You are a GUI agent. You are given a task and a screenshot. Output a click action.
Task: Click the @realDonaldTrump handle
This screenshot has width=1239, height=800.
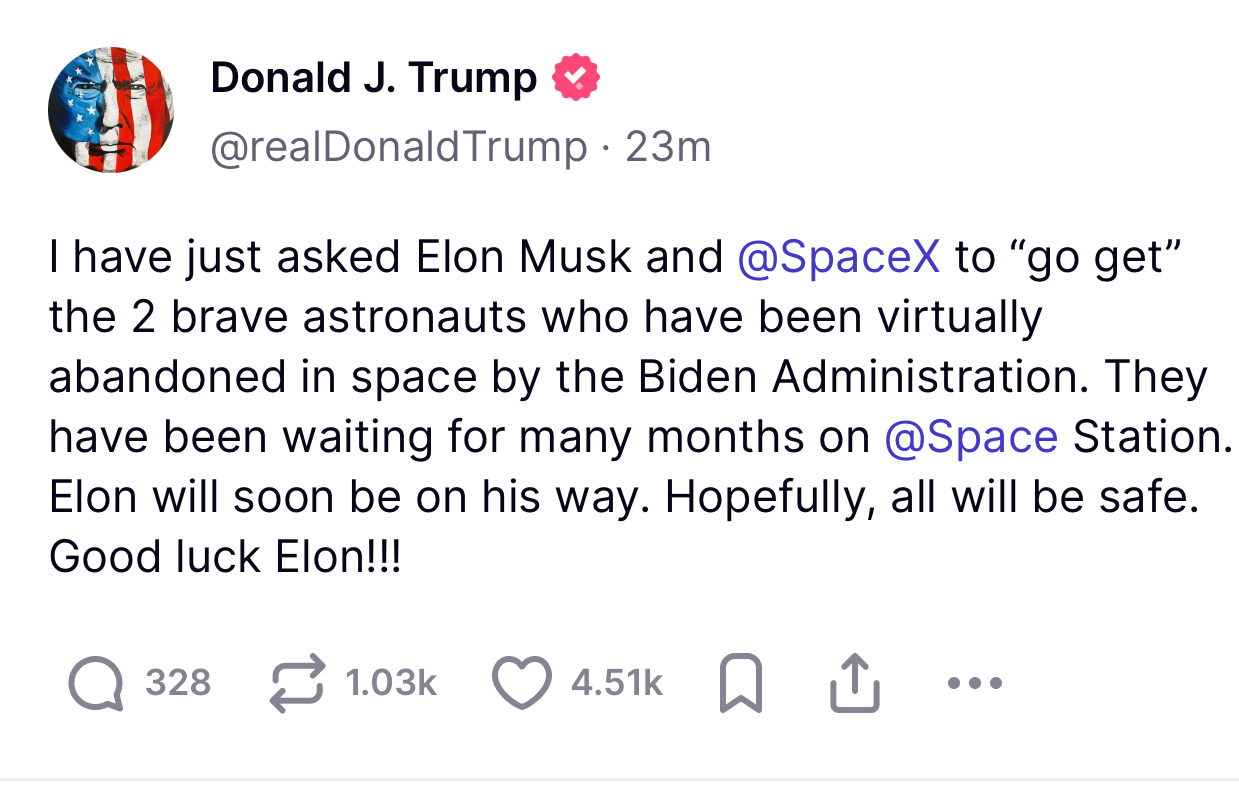[398, 147]
